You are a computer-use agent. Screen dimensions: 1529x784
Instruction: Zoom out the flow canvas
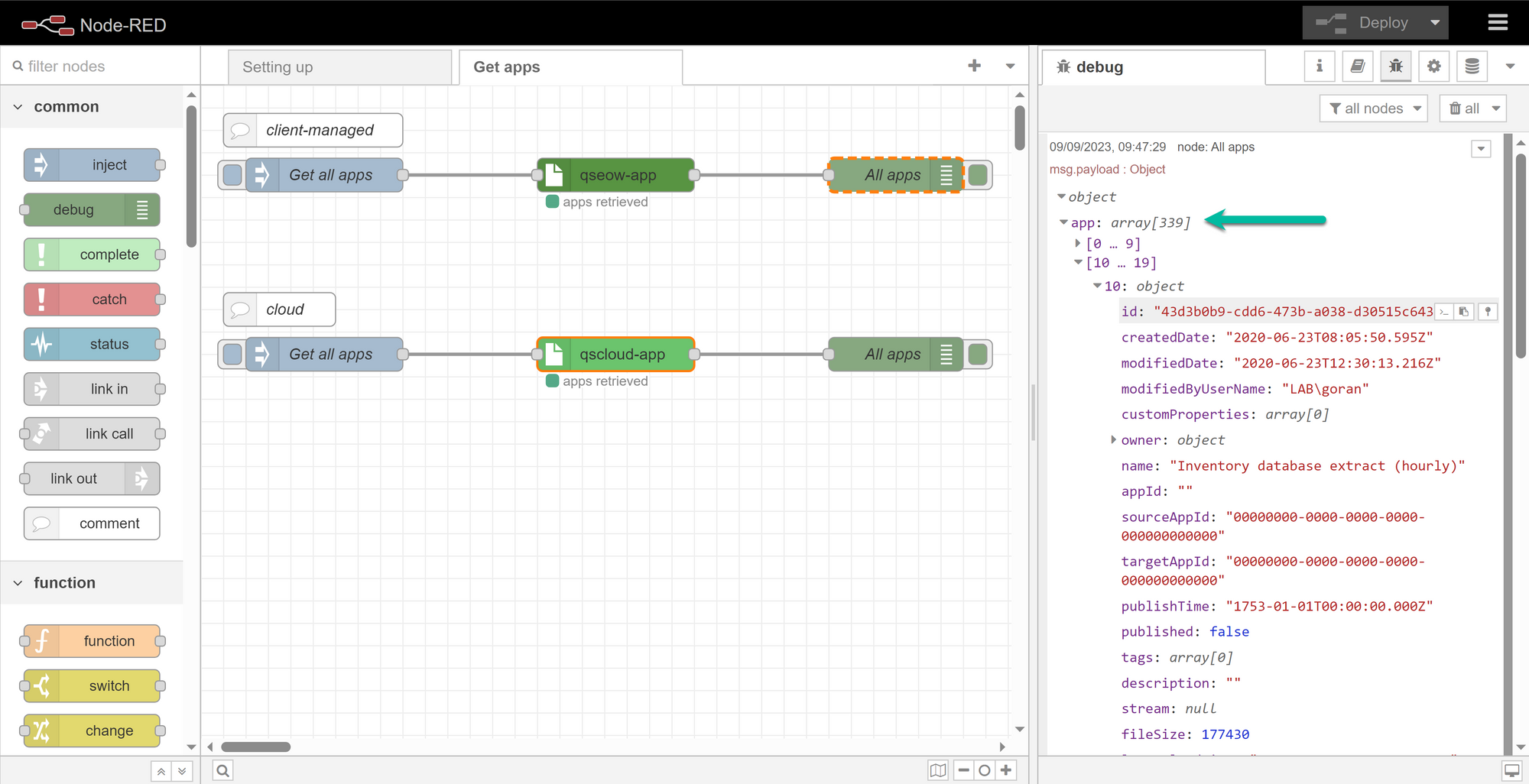[964, 770]
